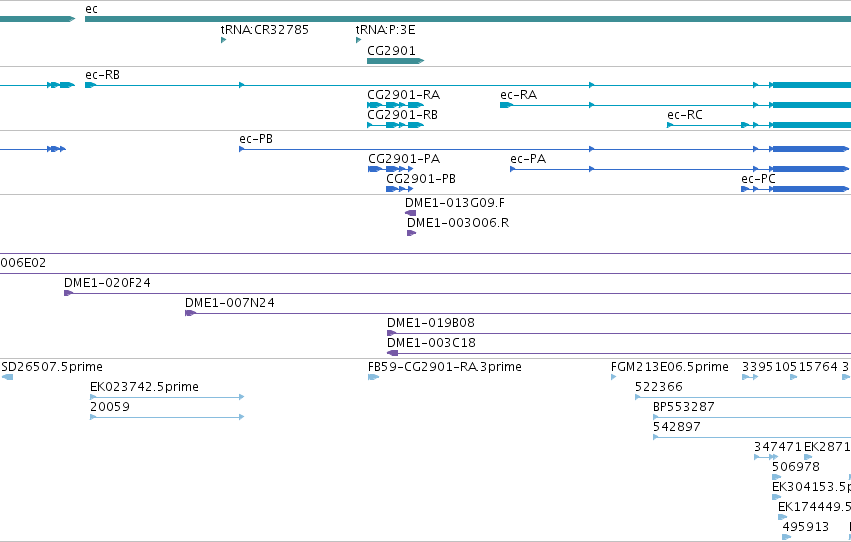The width and height of the screenshot is (851, 542).
Task: Select the CG2901-PB coding glyph
Action: coord(399,189)
